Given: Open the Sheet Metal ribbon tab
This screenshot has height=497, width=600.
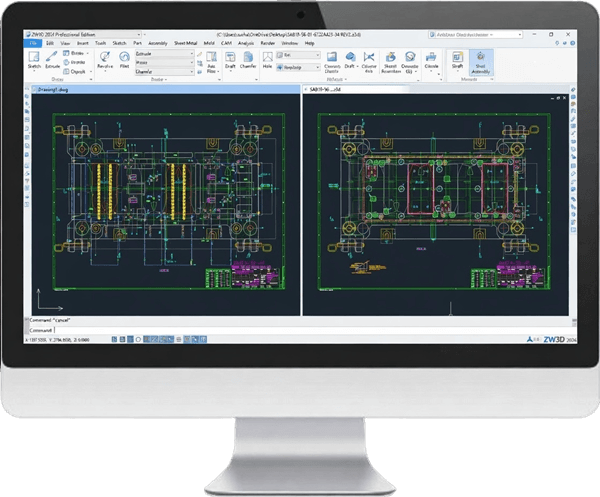Looking at the screenshot, I should pos(187,44).
